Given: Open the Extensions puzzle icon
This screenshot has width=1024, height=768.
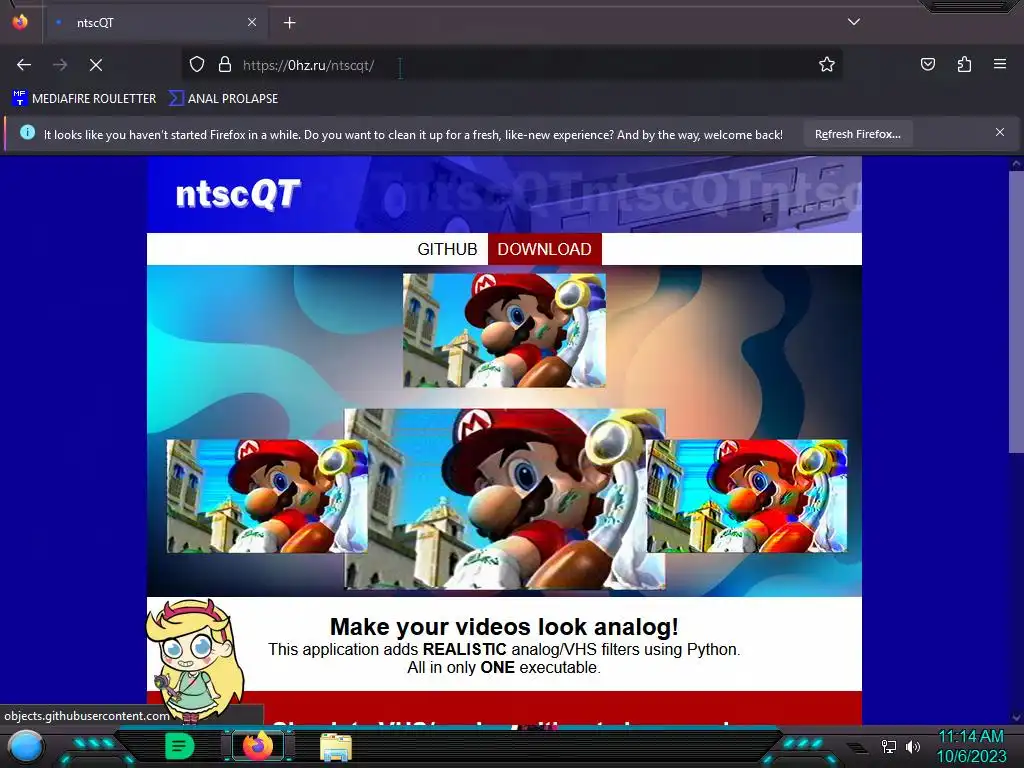Looking at the screenshot, I should [x=964, y=64].
